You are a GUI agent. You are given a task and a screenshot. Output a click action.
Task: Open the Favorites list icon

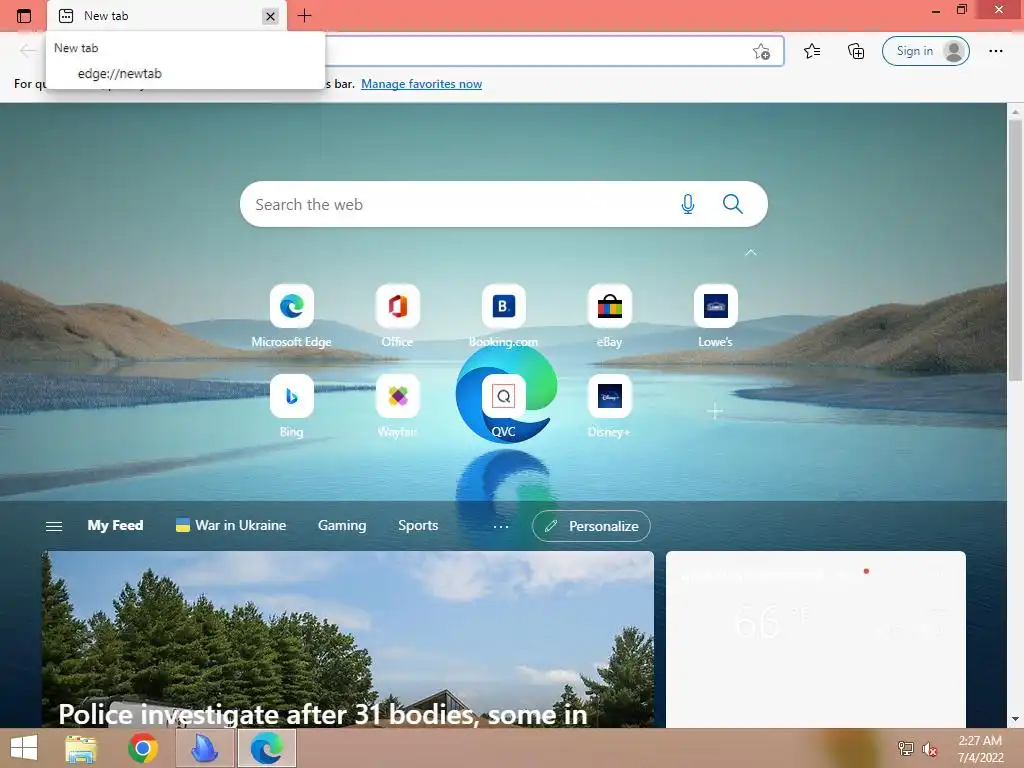[x=812, y=51]
